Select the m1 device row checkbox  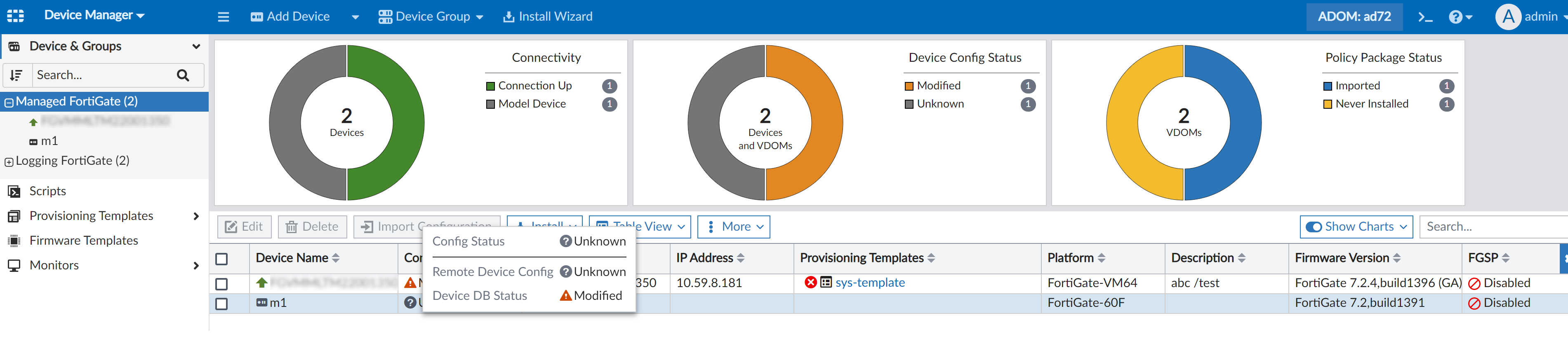(221, 304)
